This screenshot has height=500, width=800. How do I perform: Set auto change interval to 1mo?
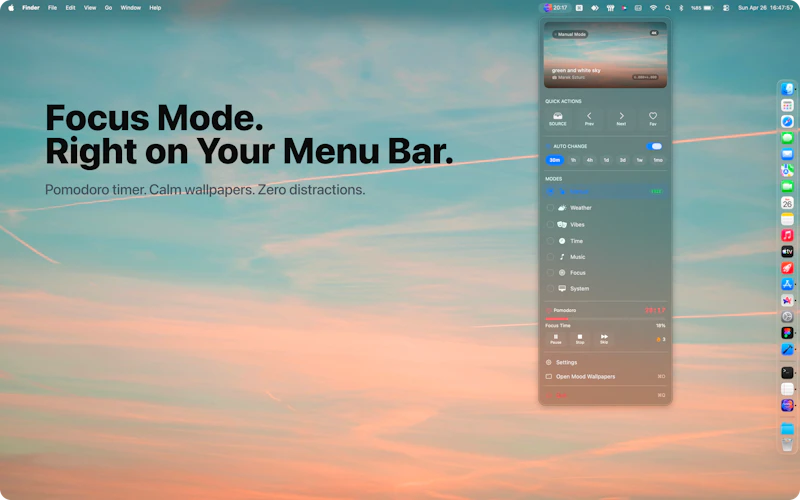tap(658, 160)
